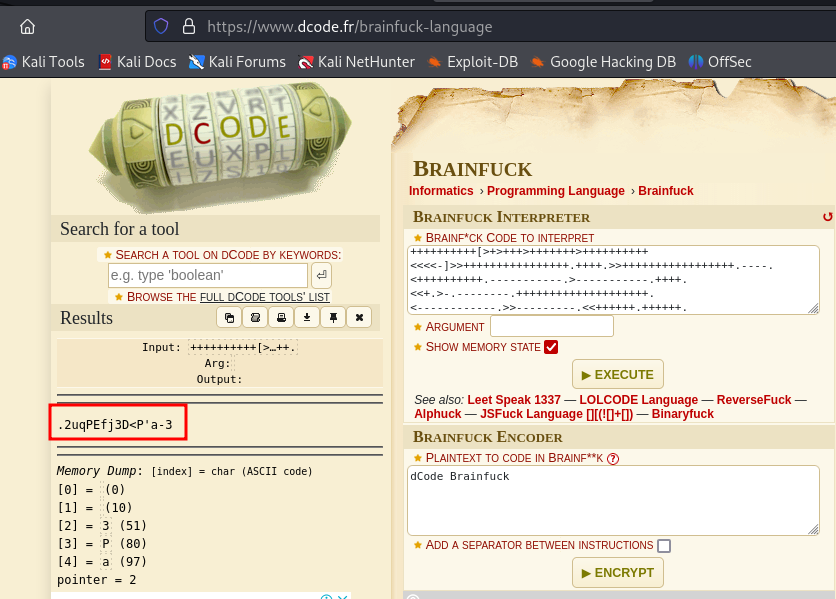
Task: Open the OffSec bookmark
Action: [720, 62]
